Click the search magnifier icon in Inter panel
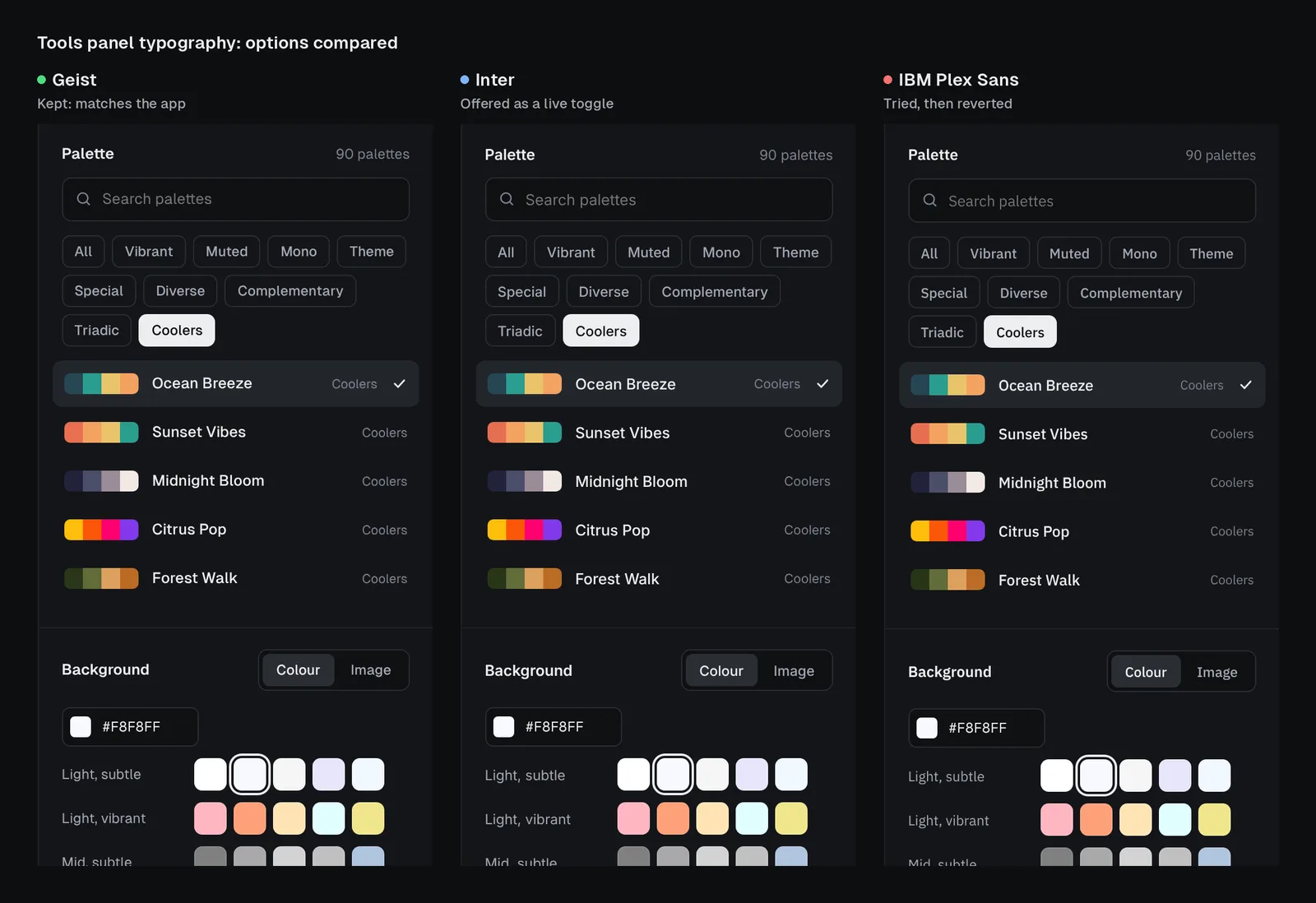The image size is (1316, 903). (x=507, y=200)
